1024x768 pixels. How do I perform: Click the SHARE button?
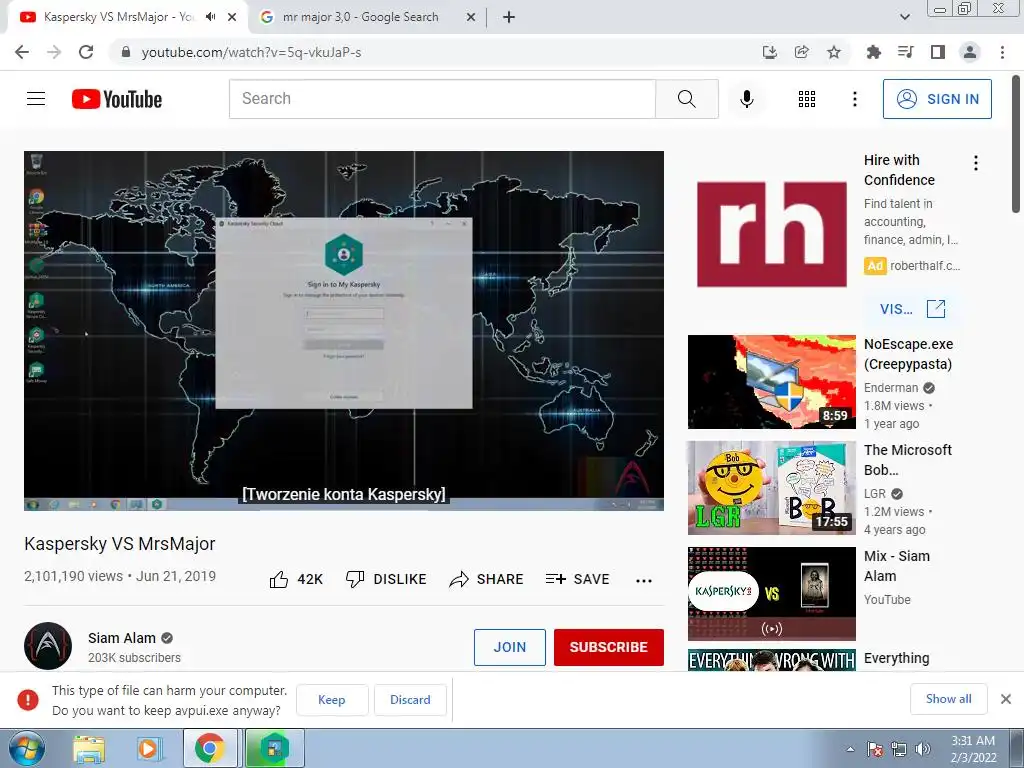(x=487, y=579)
